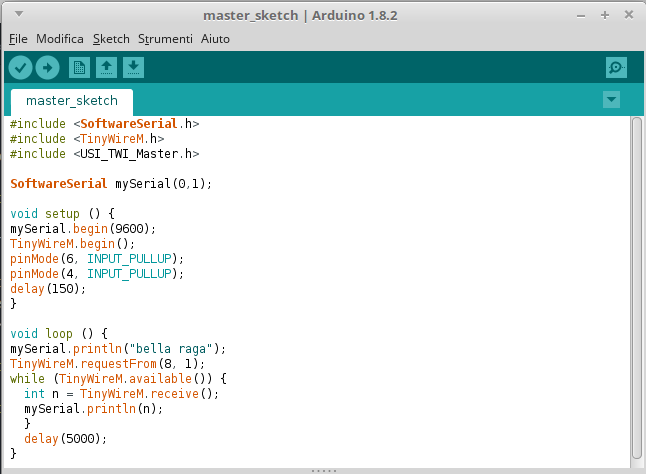
Task: Open the window menu triangle in title bar
Action: (19, 14)
